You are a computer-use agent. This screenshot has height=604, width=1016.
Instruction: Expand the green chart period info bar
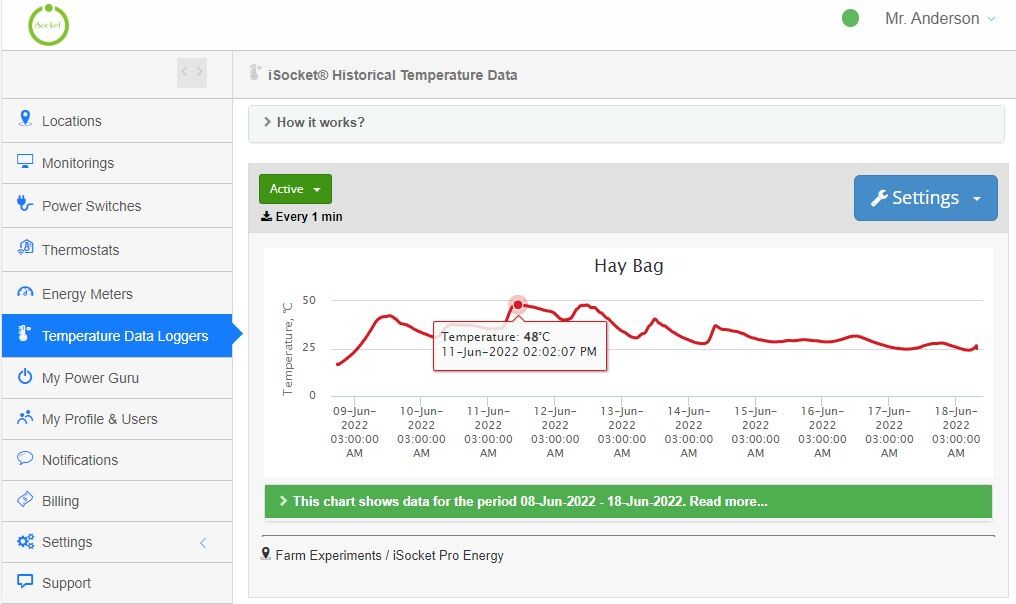pyautogui.click(x=628, y=502)
